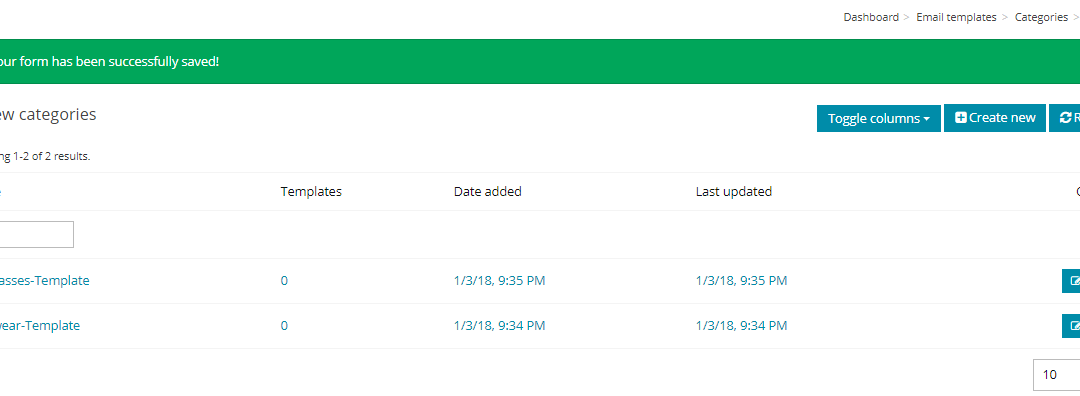Click Date added column header
This screenshot has width=1080, height=396.
(x=488, y=191)
